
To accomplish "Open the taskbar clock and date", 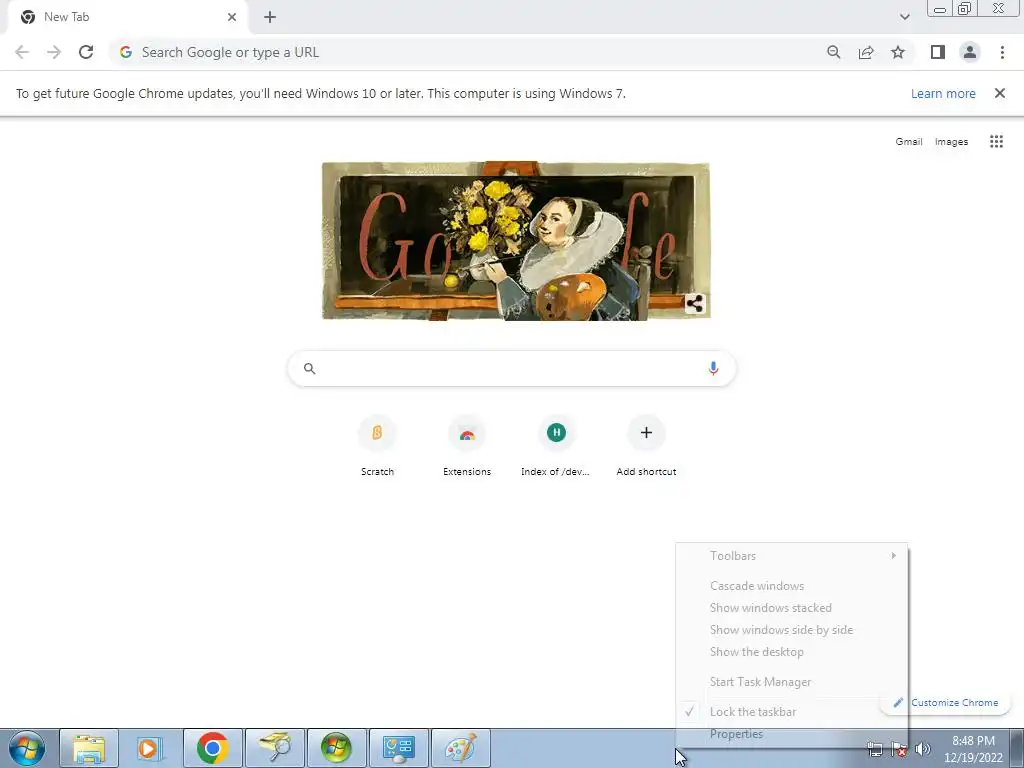I will (x=973, y=749).
